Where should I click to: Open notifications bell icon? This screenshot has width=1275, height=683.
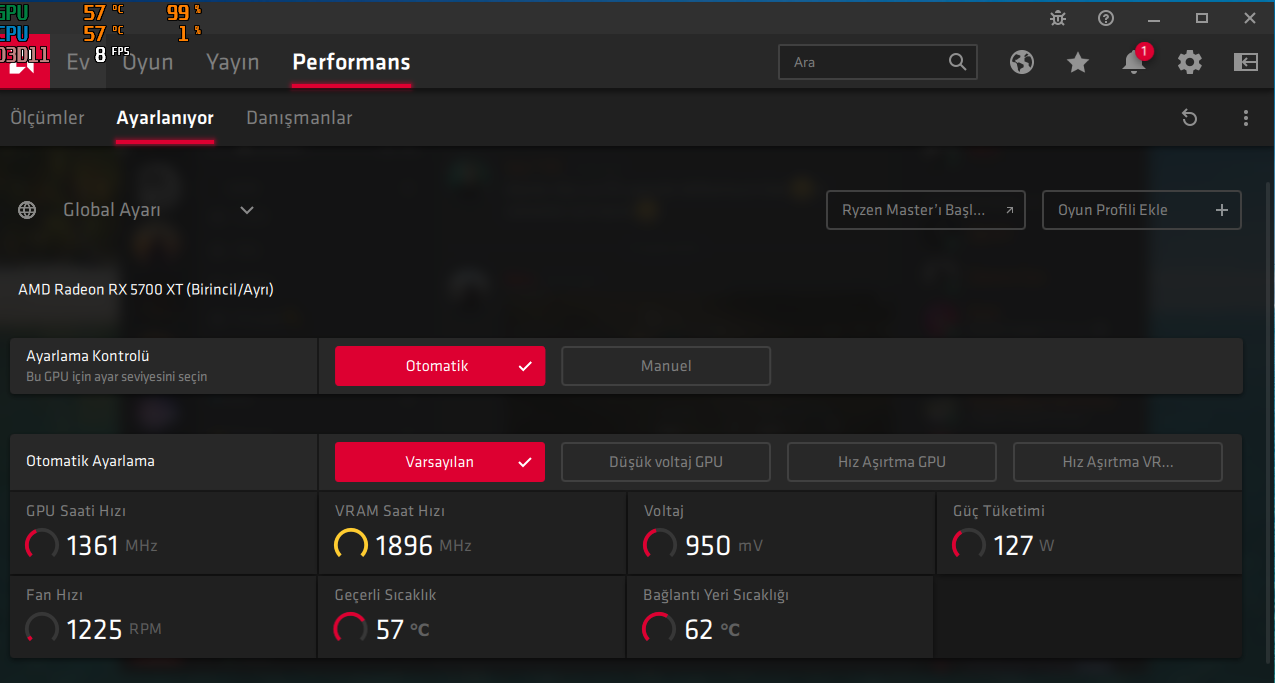pyautogui.click(x=1134, y=62)
